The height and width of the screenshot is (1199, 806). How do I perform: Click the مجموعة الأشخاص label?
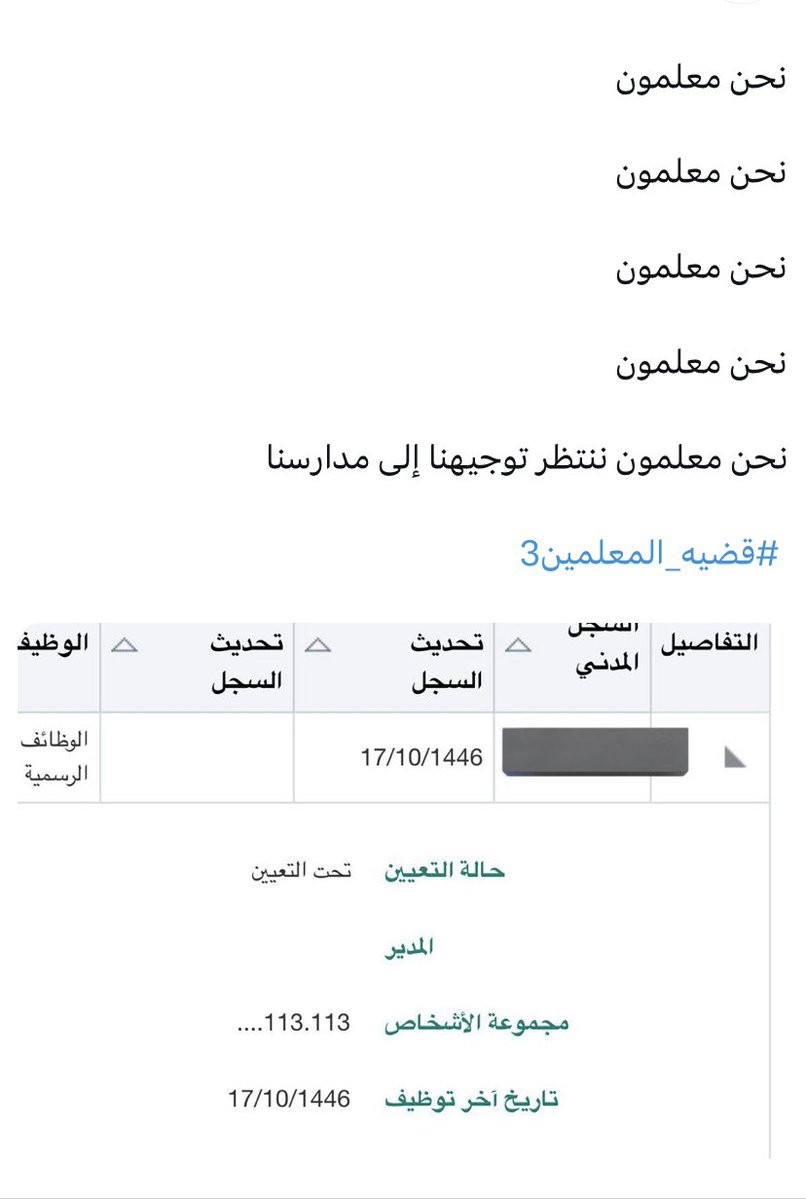coord(476,1023)
